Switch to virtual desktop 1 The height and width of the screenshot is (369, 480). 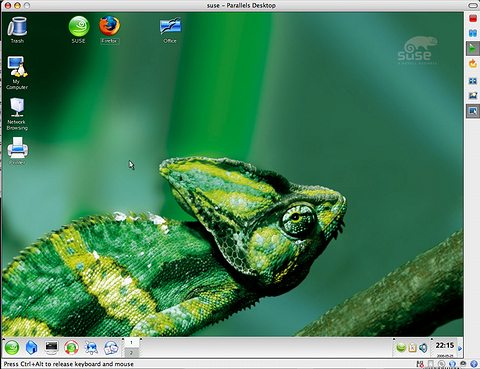(x=131, y=342)
